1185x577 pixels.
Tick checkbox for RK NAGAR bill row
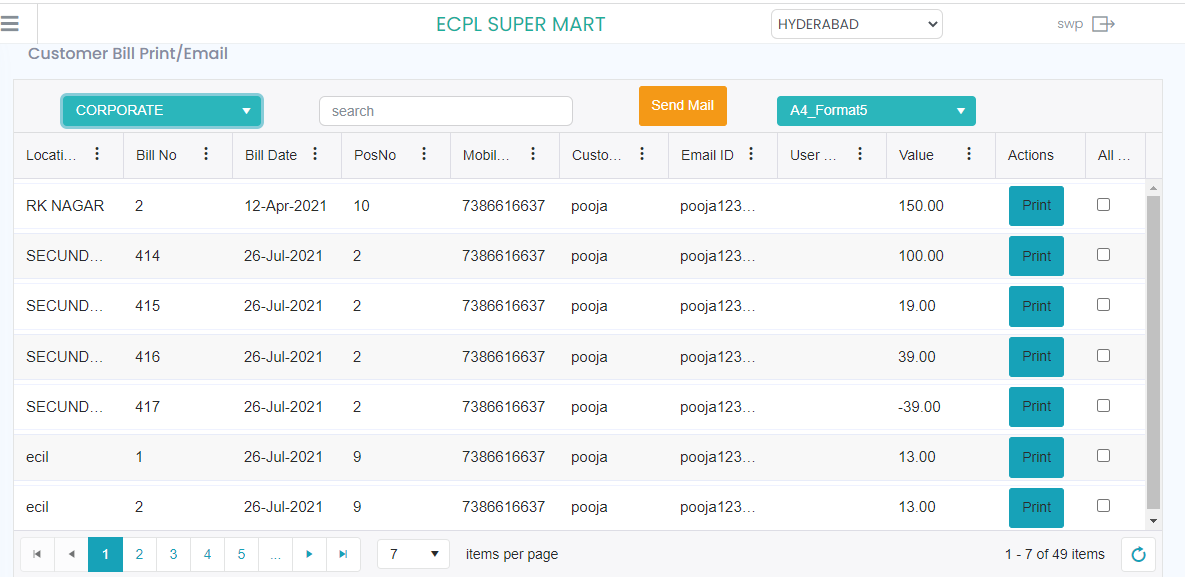pyautogui.click(x=1103, y=205)
